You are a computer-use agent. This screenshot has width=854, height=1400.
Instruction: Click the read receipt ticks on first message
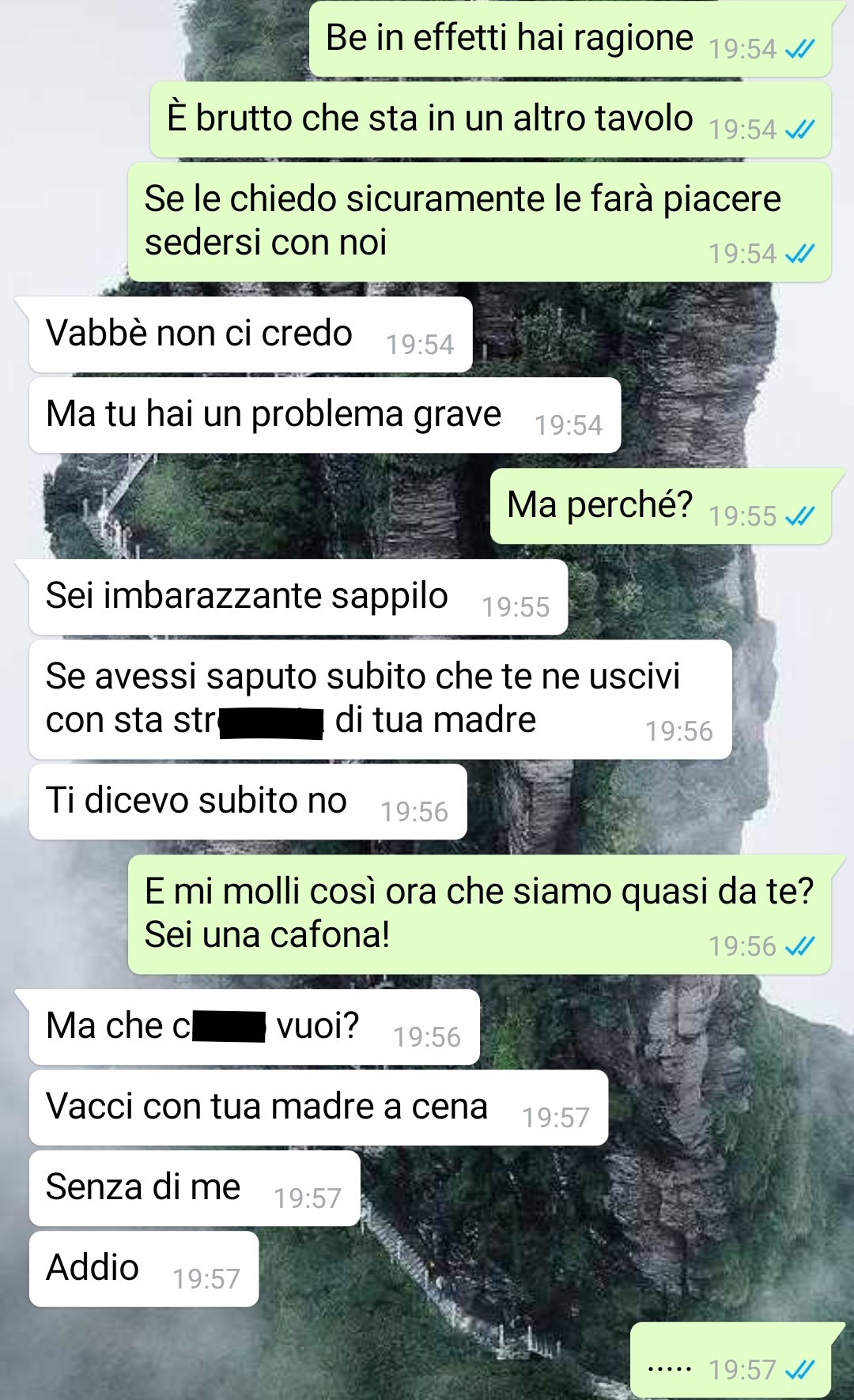799,50
